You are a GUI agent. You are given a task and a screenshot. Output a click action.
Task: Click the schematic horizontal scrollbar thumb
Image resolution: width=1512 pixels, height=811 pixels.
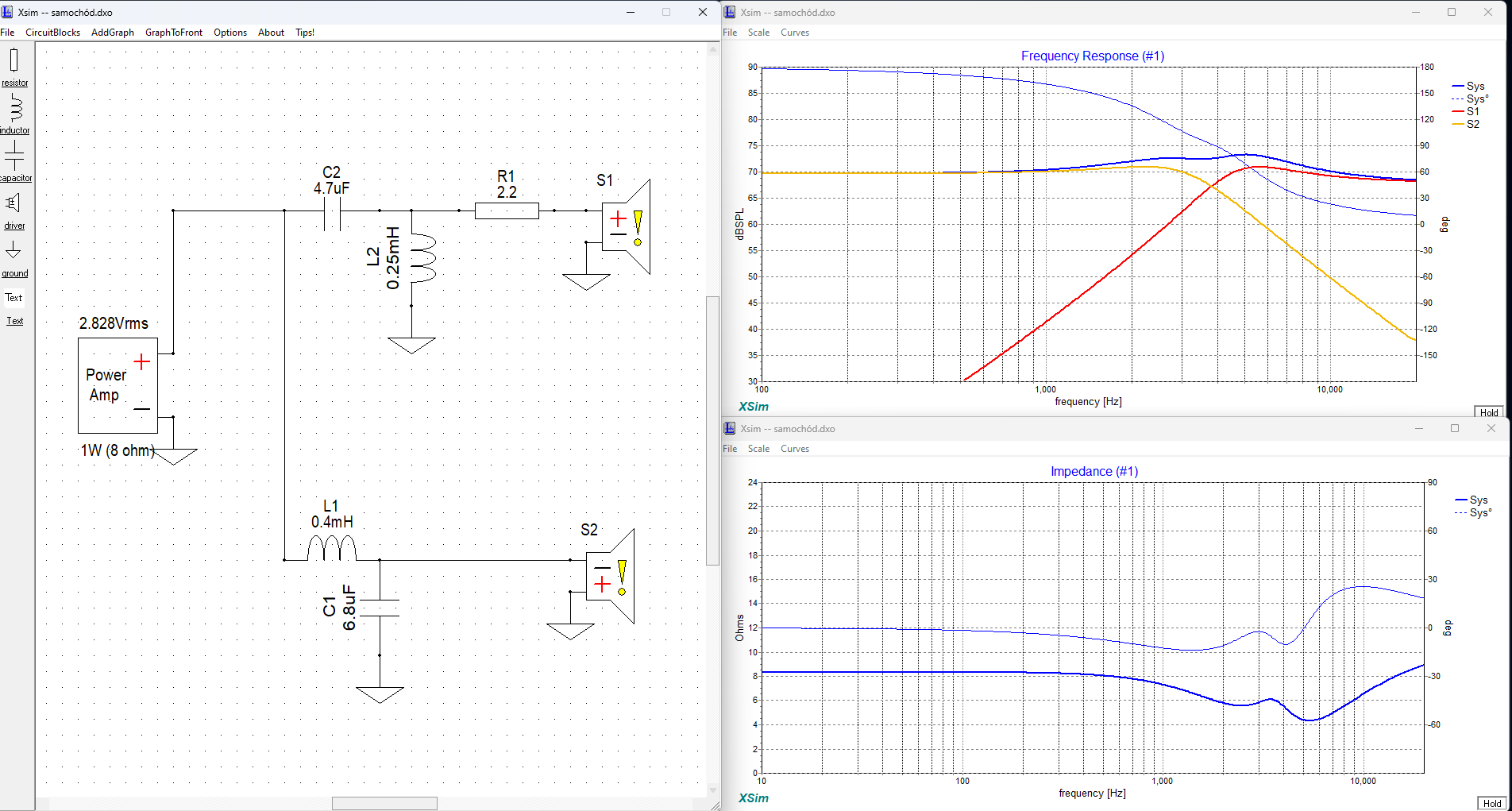384,803
